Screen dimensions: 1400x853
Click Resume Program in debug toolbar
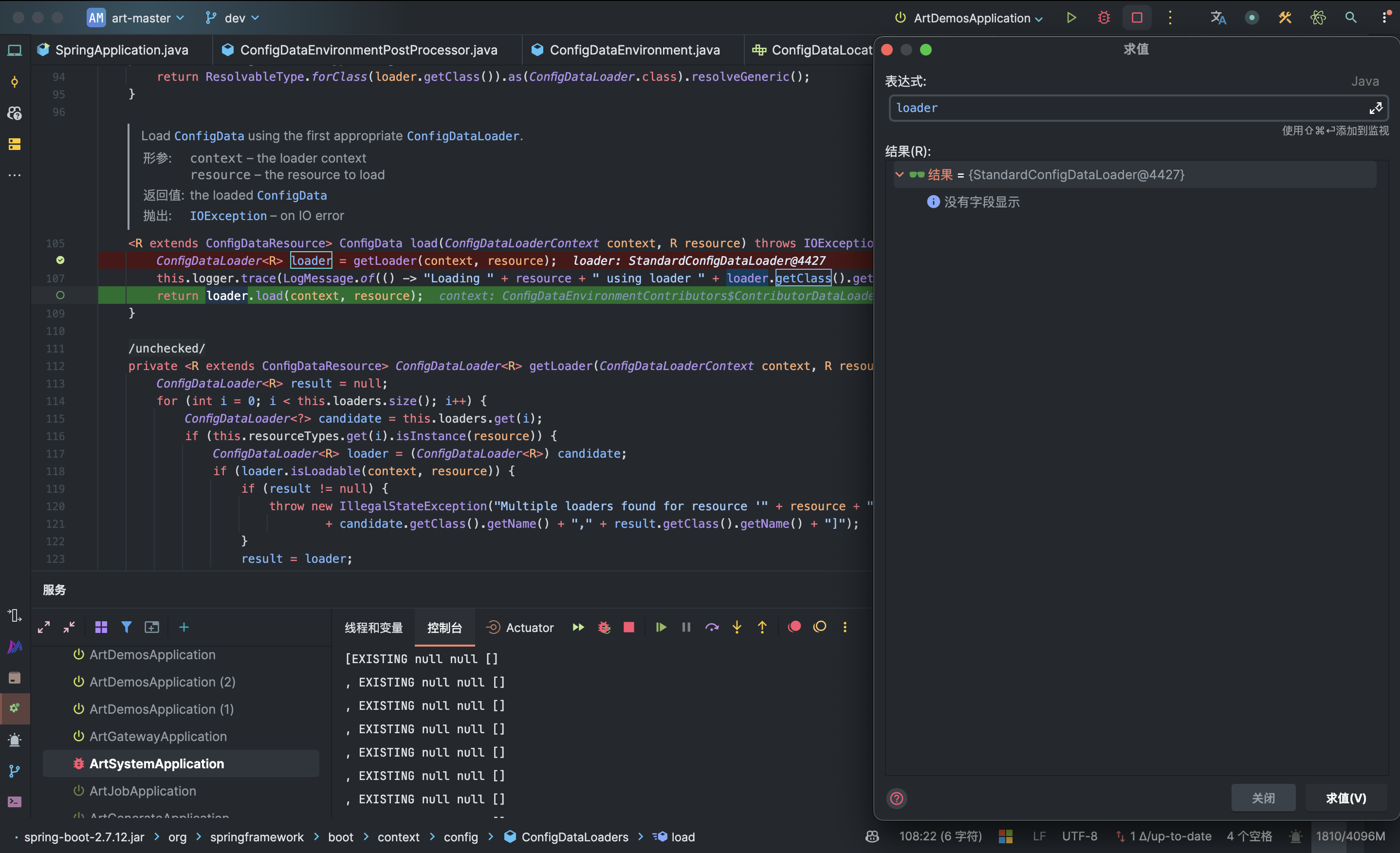point(661,628)
